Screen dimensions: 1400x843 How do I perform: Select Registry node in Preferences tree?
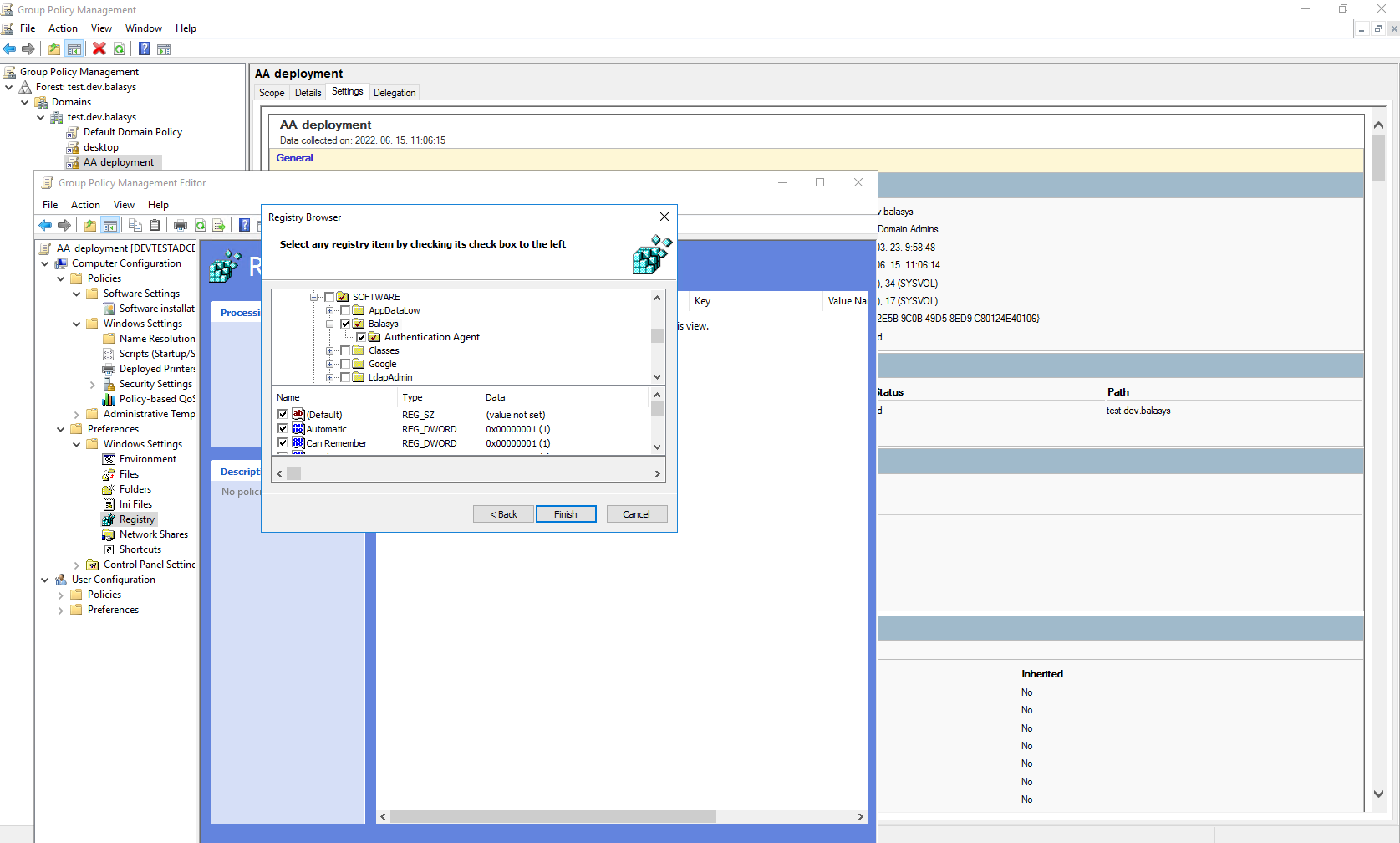[x=136, y=519]
